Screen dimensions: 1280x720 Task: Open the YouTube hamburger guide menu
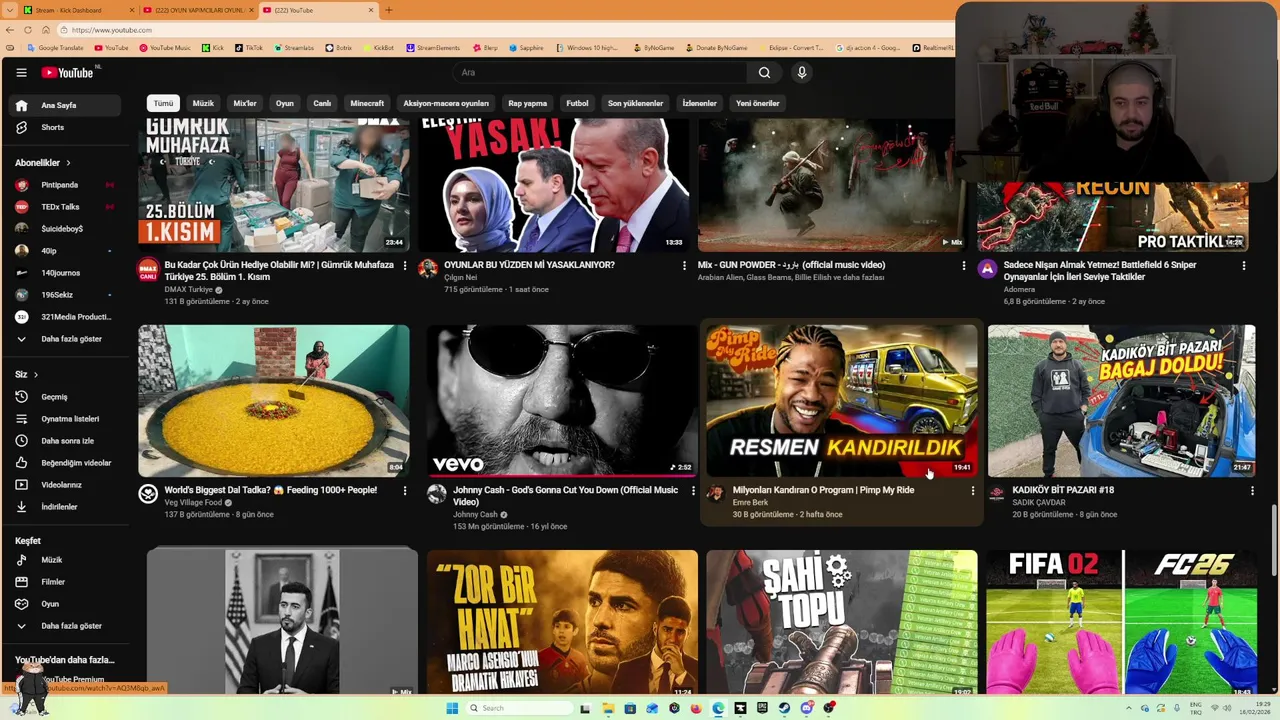tap(21, 72)
